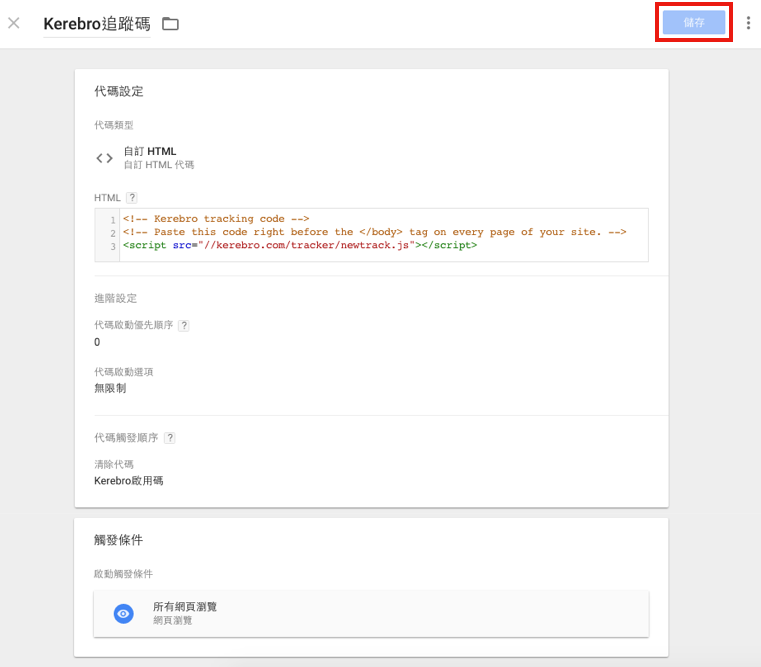Show help for 代碼觸發順序
Image resolution: width=761 pixels, height=667 pixels.
(170, 438)
